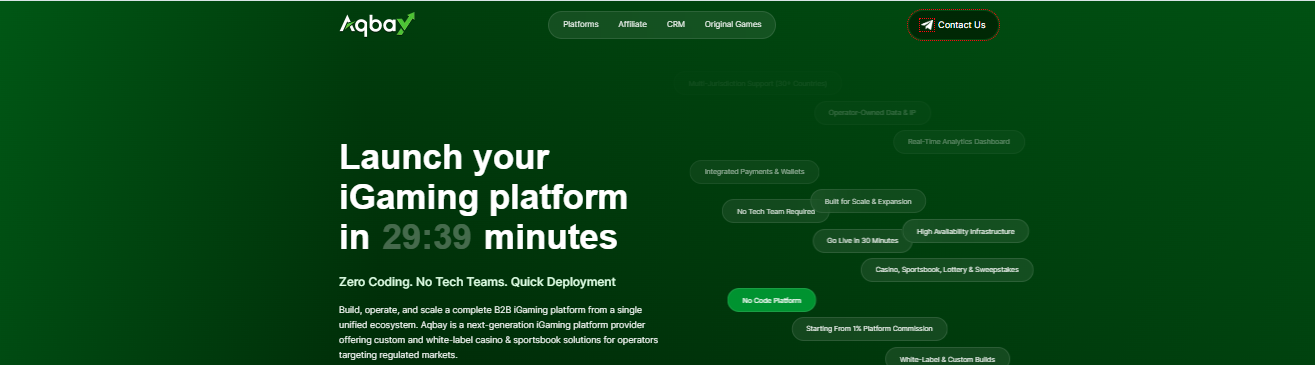This screenshot has width=1315, height=365.
Task: Click the Integrated Payments & Wallets tag
Action: (x=754, y=172)
